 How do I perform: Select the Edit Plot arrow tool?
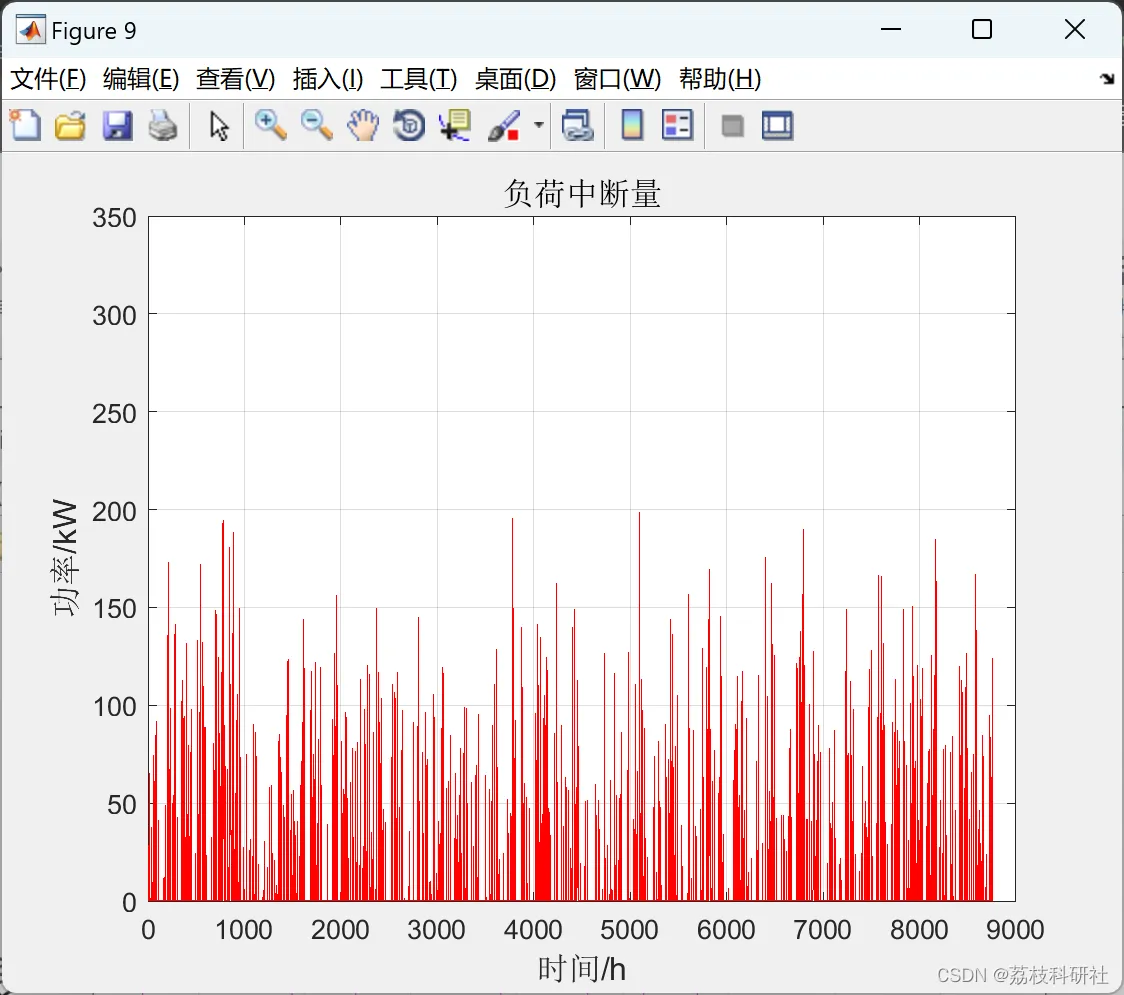(x=219, y=126)
